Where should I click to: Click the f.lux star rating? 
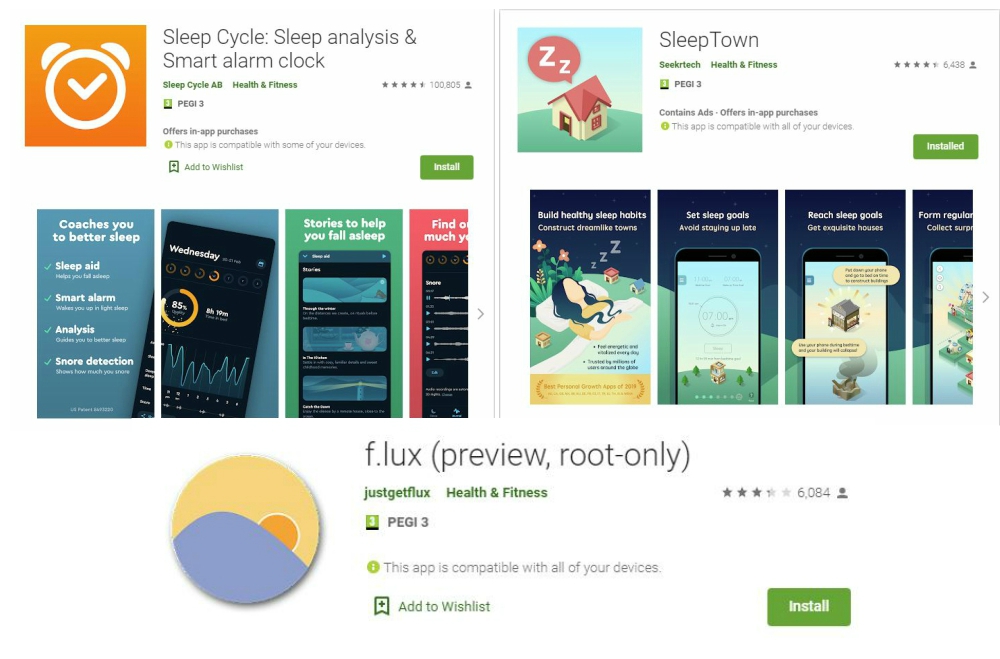pyautogui.click(x=756, y=492)
